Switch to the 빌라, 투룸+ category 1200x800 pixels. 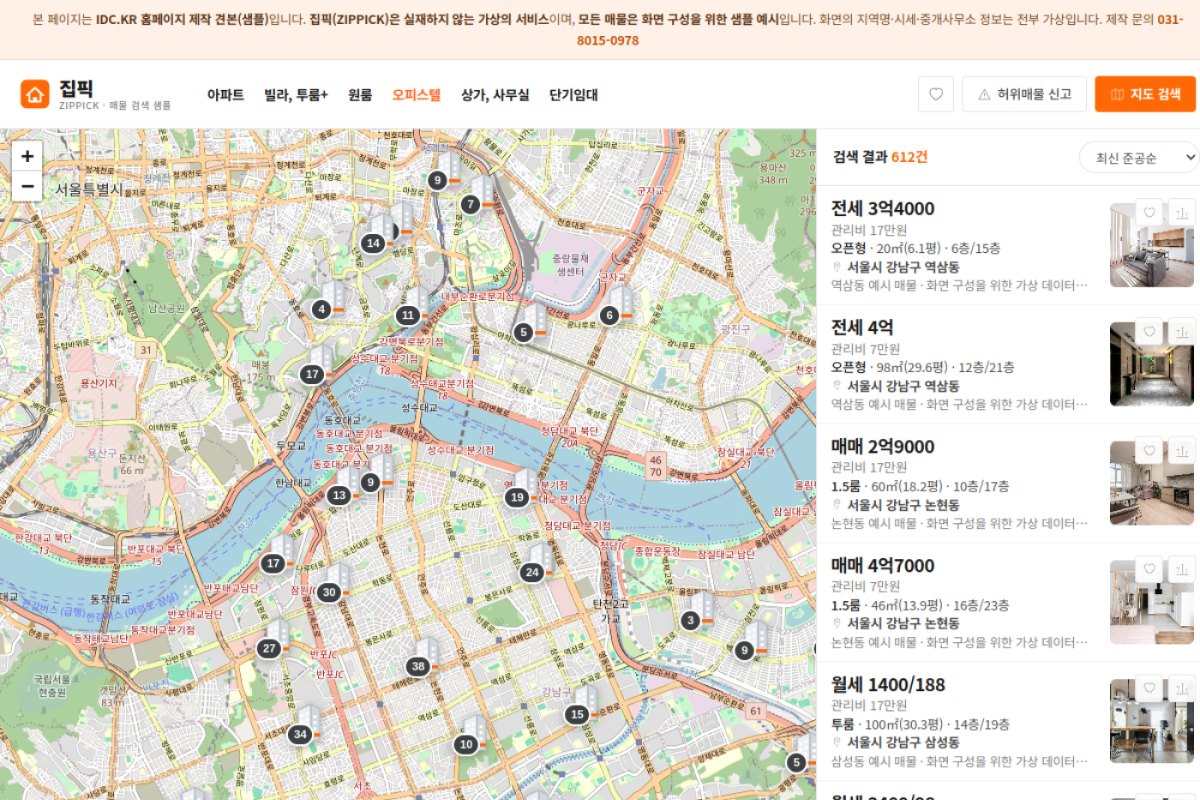pos(296,95)
